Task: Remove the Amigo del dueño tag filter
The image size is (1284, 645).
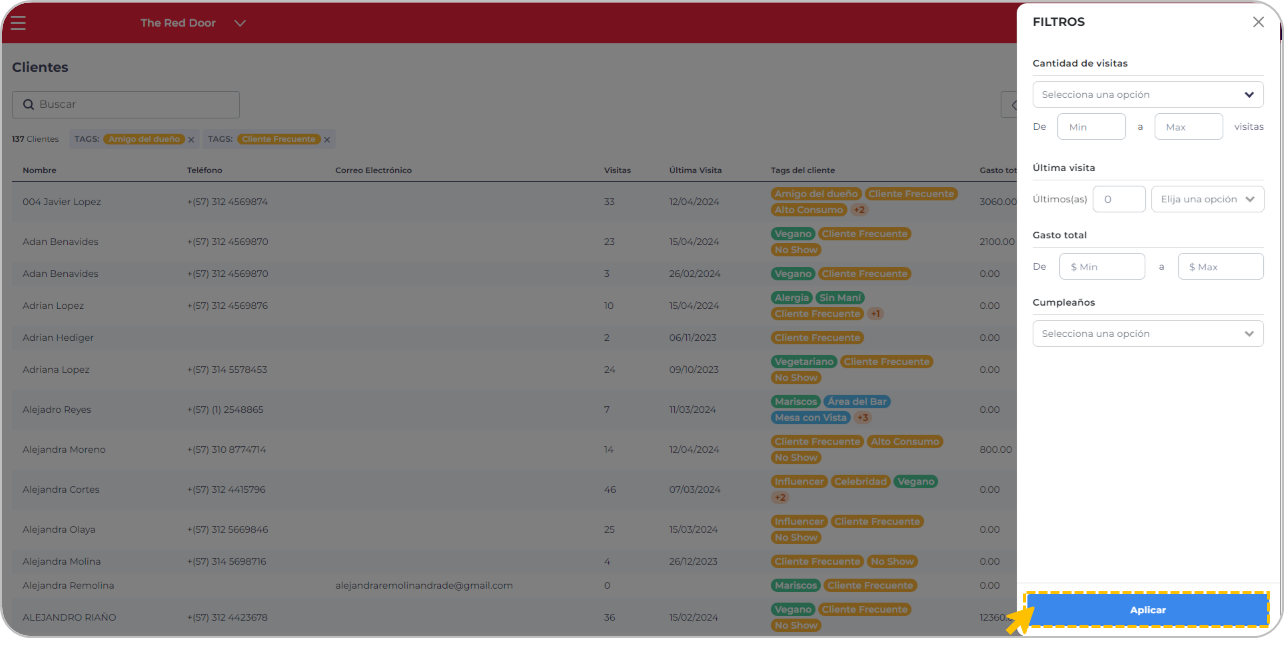Action: (x=191, y=140)
